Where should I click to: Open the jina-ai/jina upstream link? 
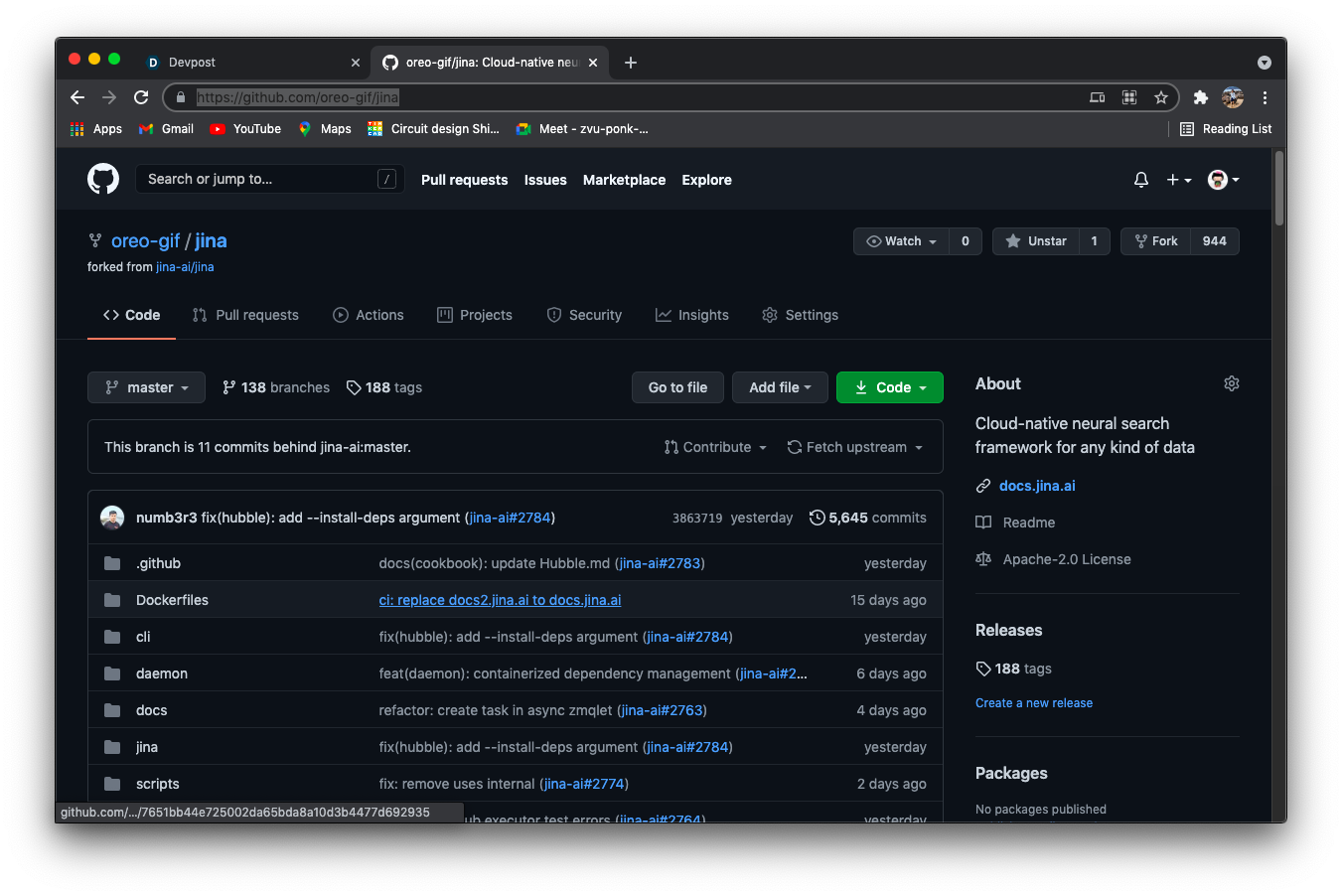[185, 267]
